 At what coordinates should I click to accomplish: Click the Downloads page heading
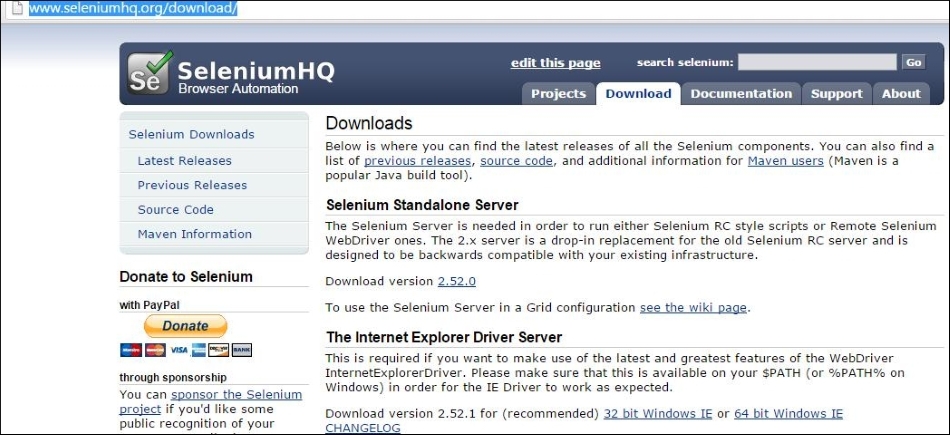point(369,123)
